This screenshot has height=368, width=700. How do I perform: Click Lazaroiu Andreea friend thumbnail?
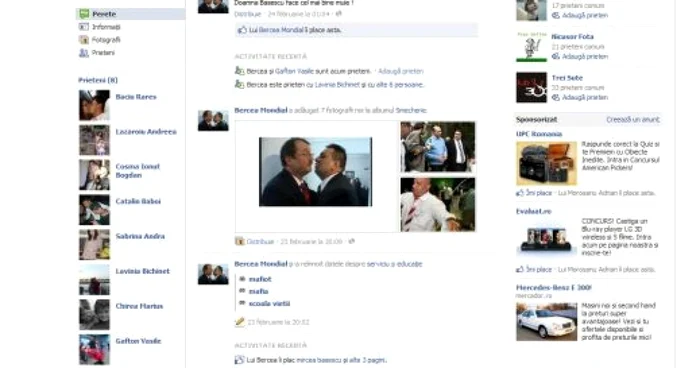pos(94,140)
